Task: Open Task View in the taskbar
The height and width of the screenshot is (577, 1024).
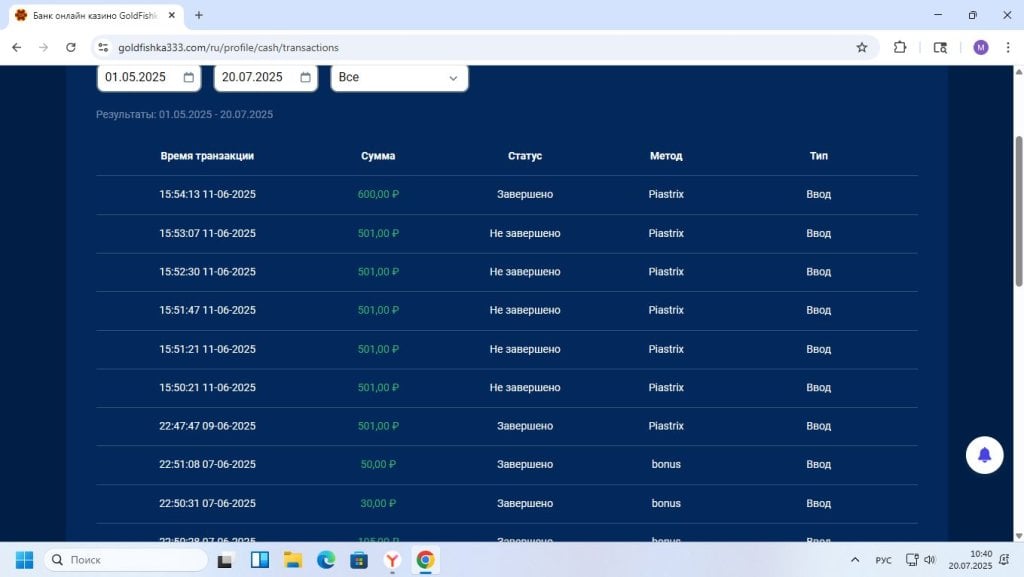Action: pyautogui.click(x=225, y=559)
